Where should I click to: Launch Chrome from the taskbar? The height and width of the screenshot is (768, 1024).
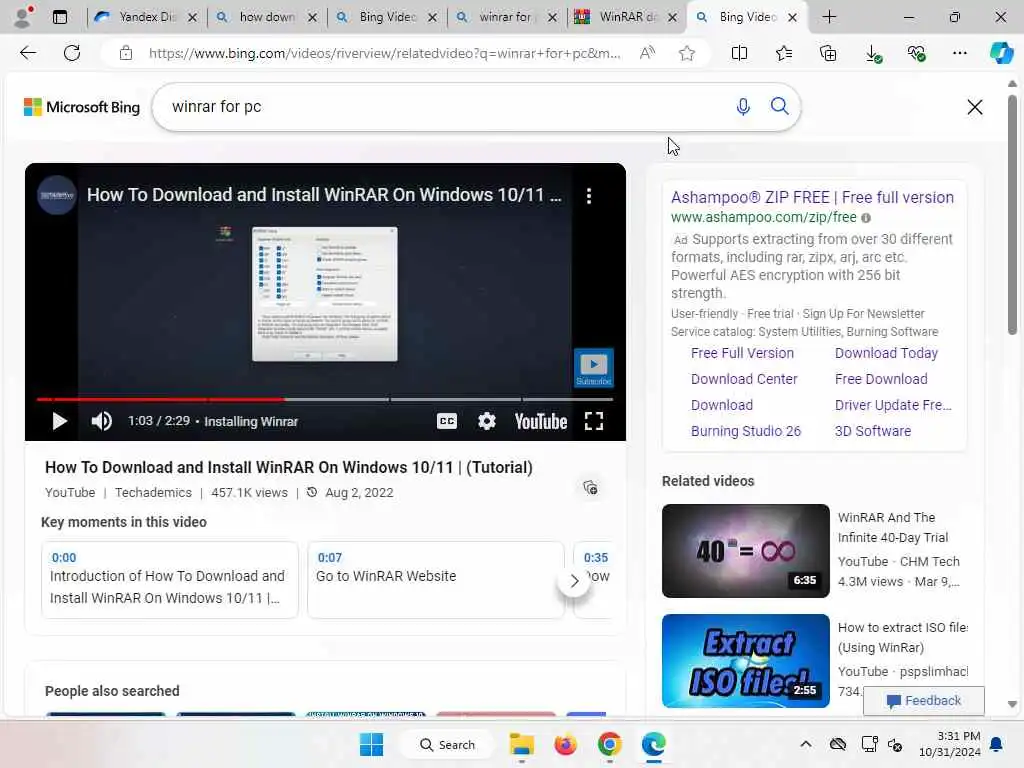609,744
